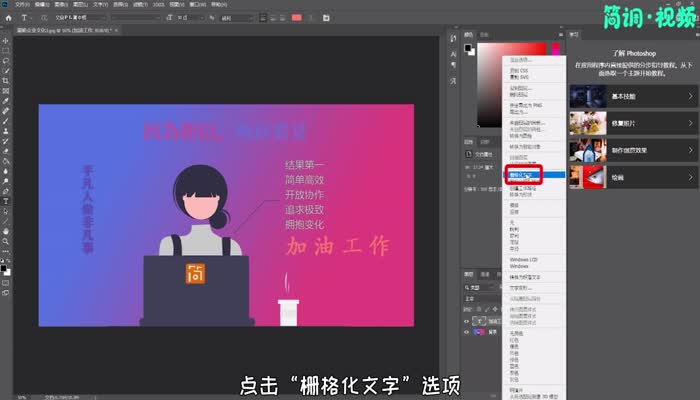Toggle visibility of the 背景 layer
The width and height of the screenshot is (700, 400).
pos(469,331)
